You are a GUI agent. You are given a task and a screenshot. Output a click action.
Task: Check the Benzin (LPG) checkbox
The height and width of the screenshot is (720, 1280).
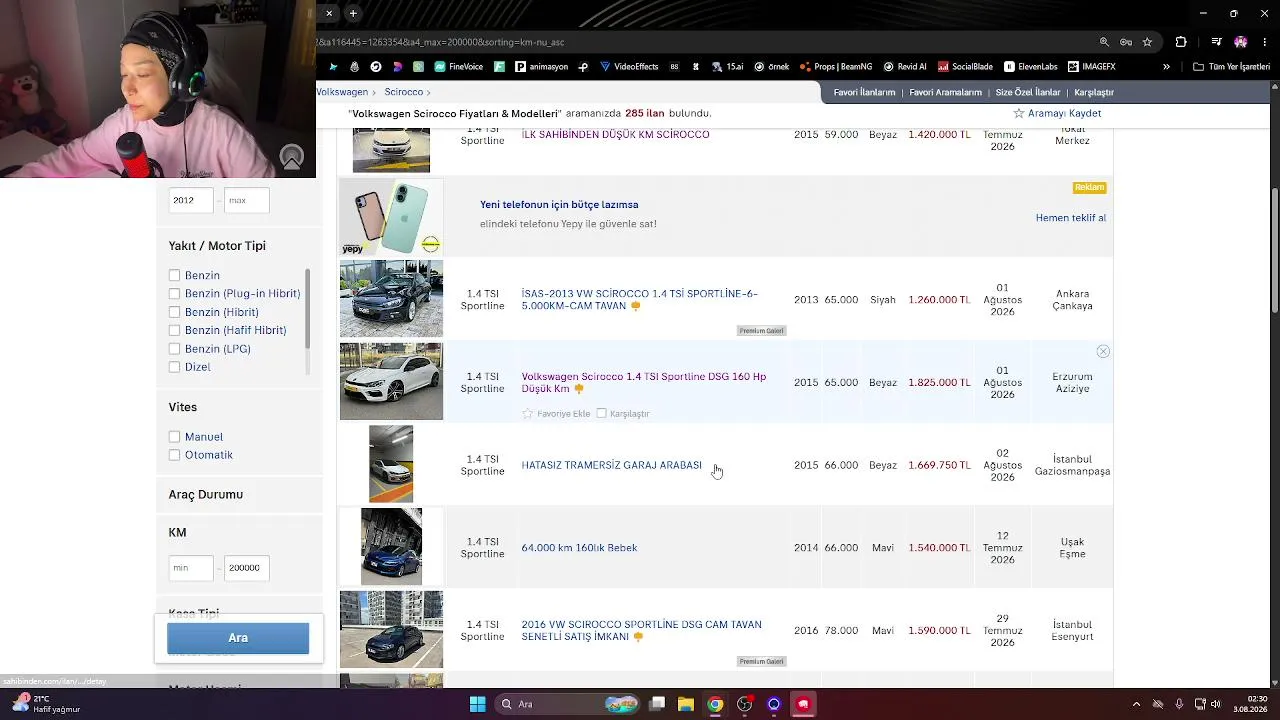pyautogui.click(x=175, y=349)
